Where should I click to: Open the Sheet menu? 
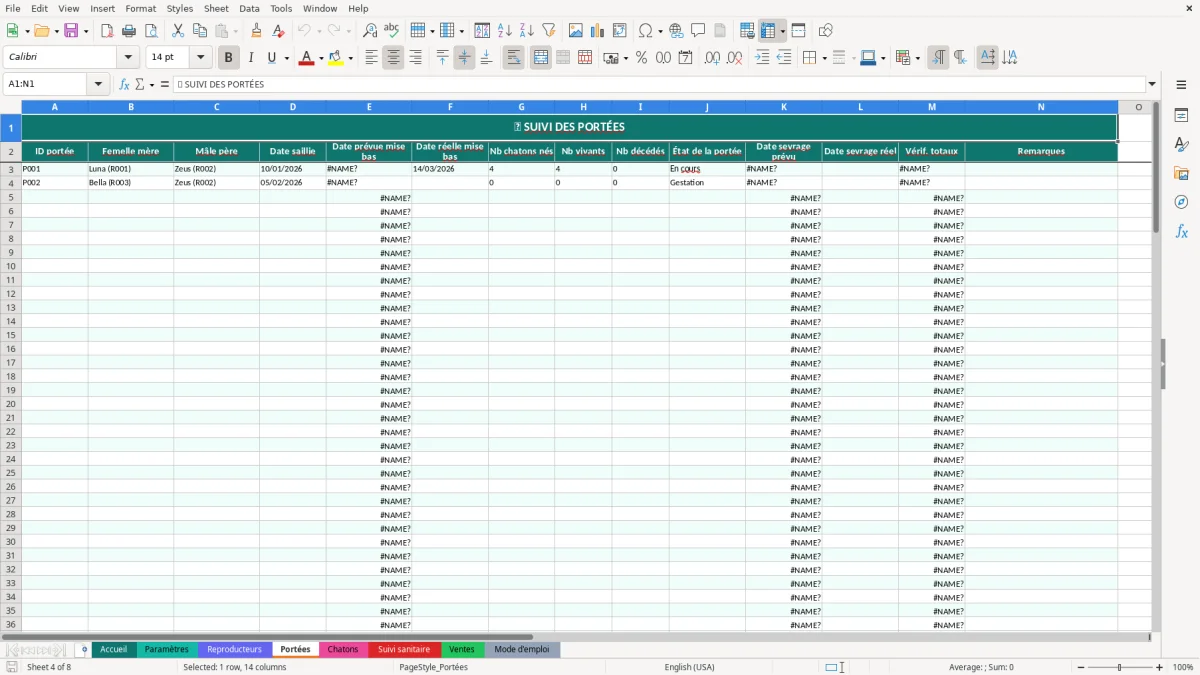tap(216, 8)
